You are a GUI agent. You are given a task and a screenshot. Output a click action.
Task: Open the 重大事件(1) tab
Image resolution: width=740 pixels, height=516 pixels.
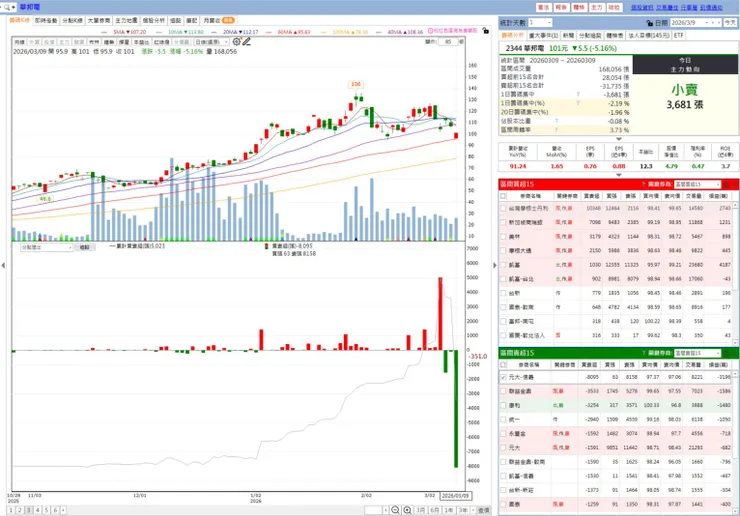tap(543, 35)
